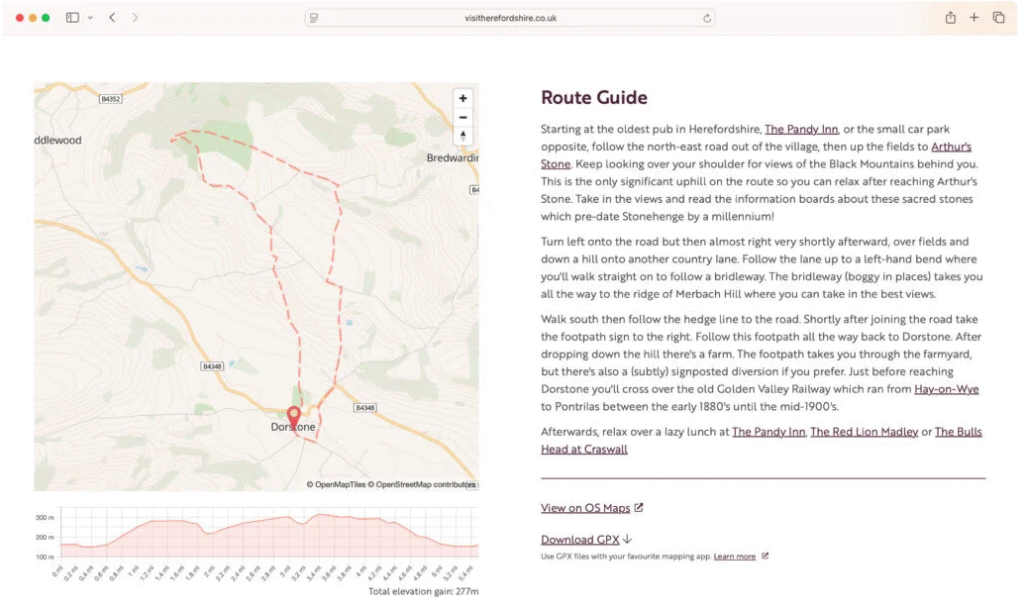Open the Learn more GPX link
Image resolution: width=1024 pixels, height=611 pixels.
pyautogui.click(x=734, y=556)
